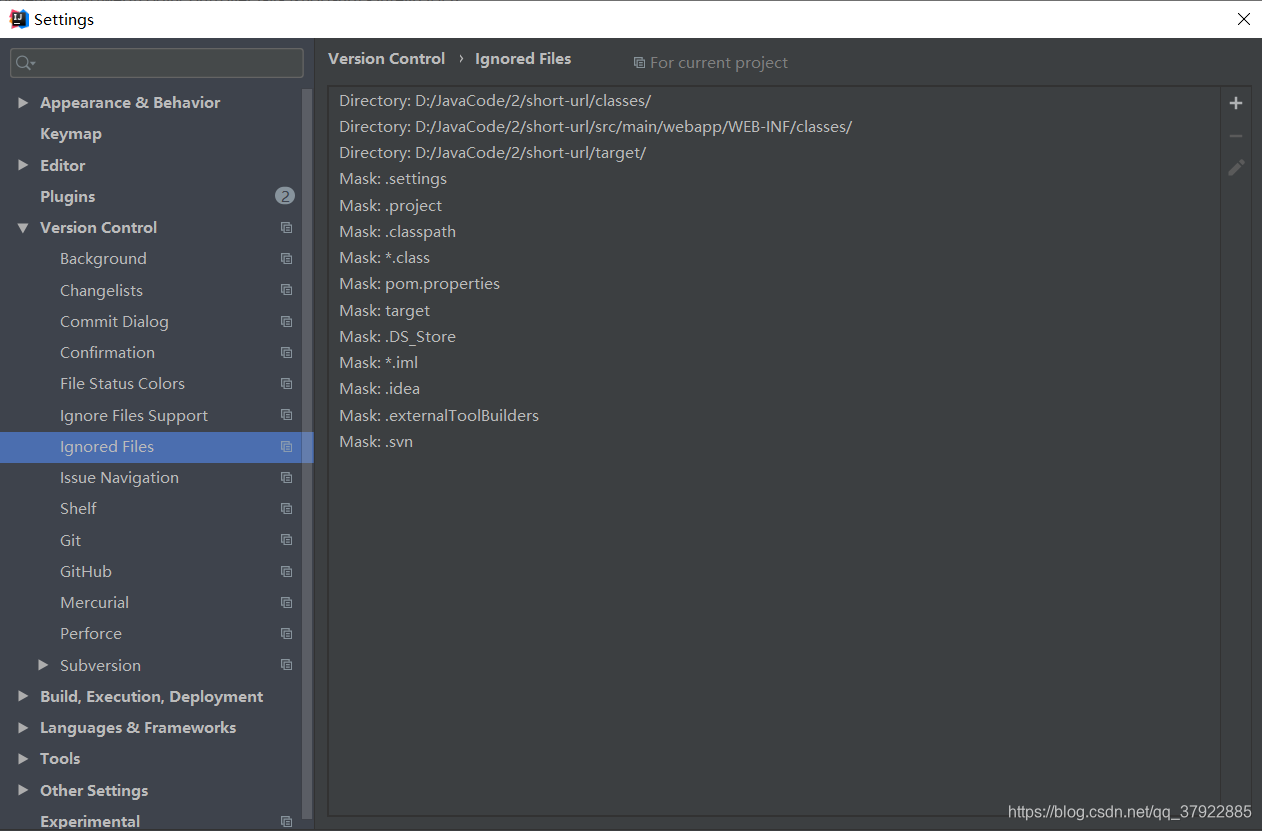Click the project-level icon next to Ignore Files Support
The image size is (1262, 831).
point(287,415)
